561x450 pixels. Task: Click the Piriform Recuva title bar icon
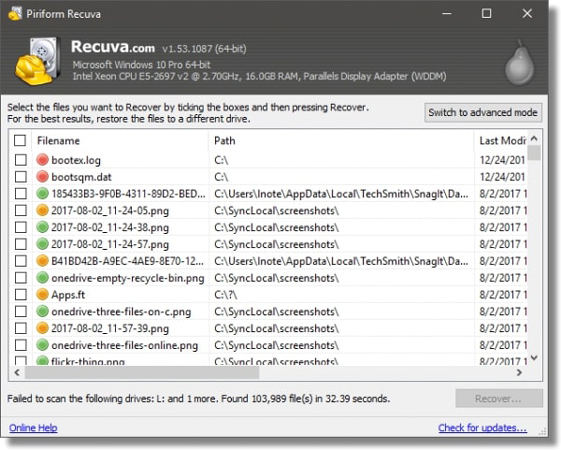pyautogui.click(x=15, y=14)
